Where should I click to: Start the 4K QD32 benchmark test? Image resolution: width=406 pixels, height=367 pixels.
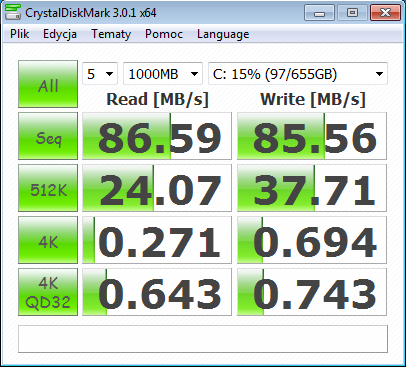coord(48,292)
